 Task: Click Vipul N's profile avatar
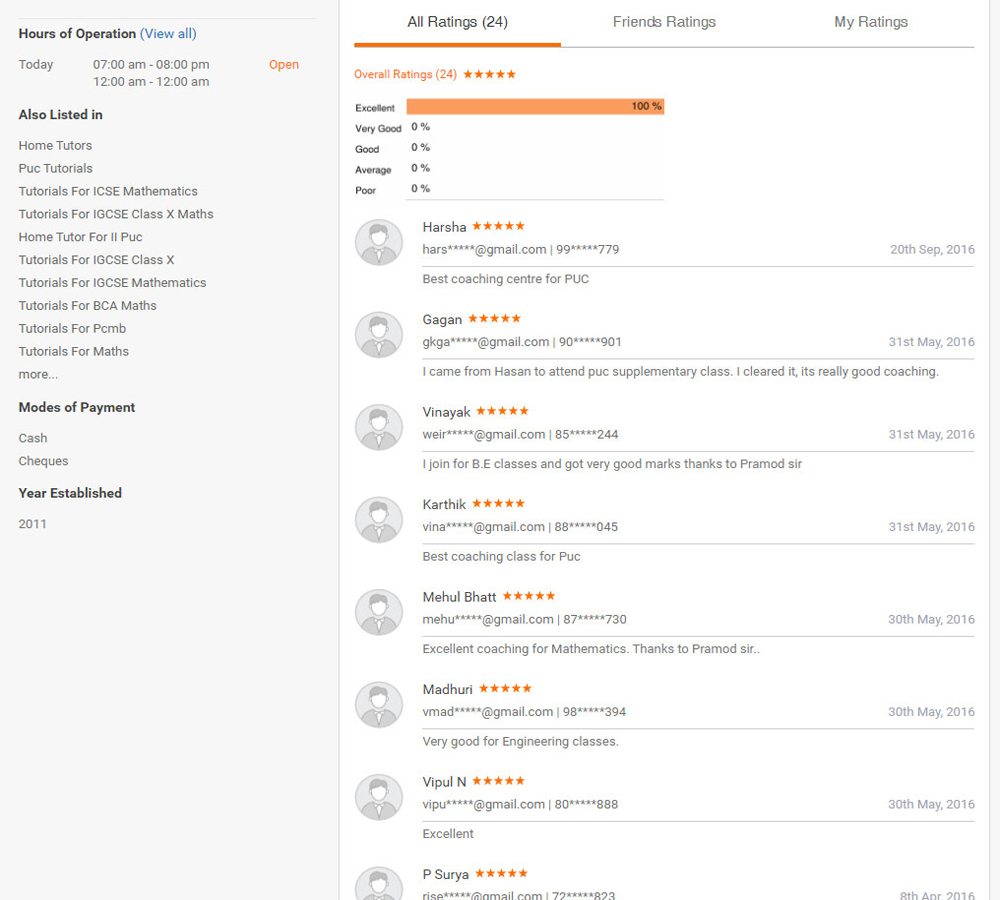379,797
